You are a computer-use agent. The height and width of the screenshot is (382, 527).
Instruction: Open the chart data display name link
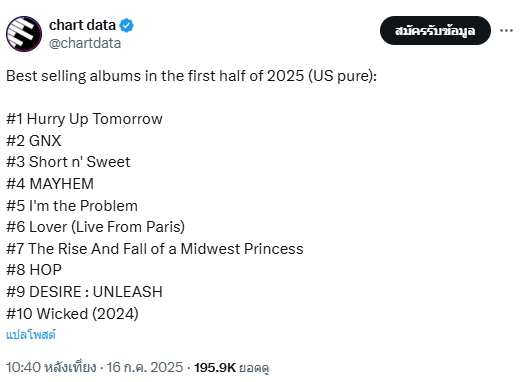tap(82, 25)
